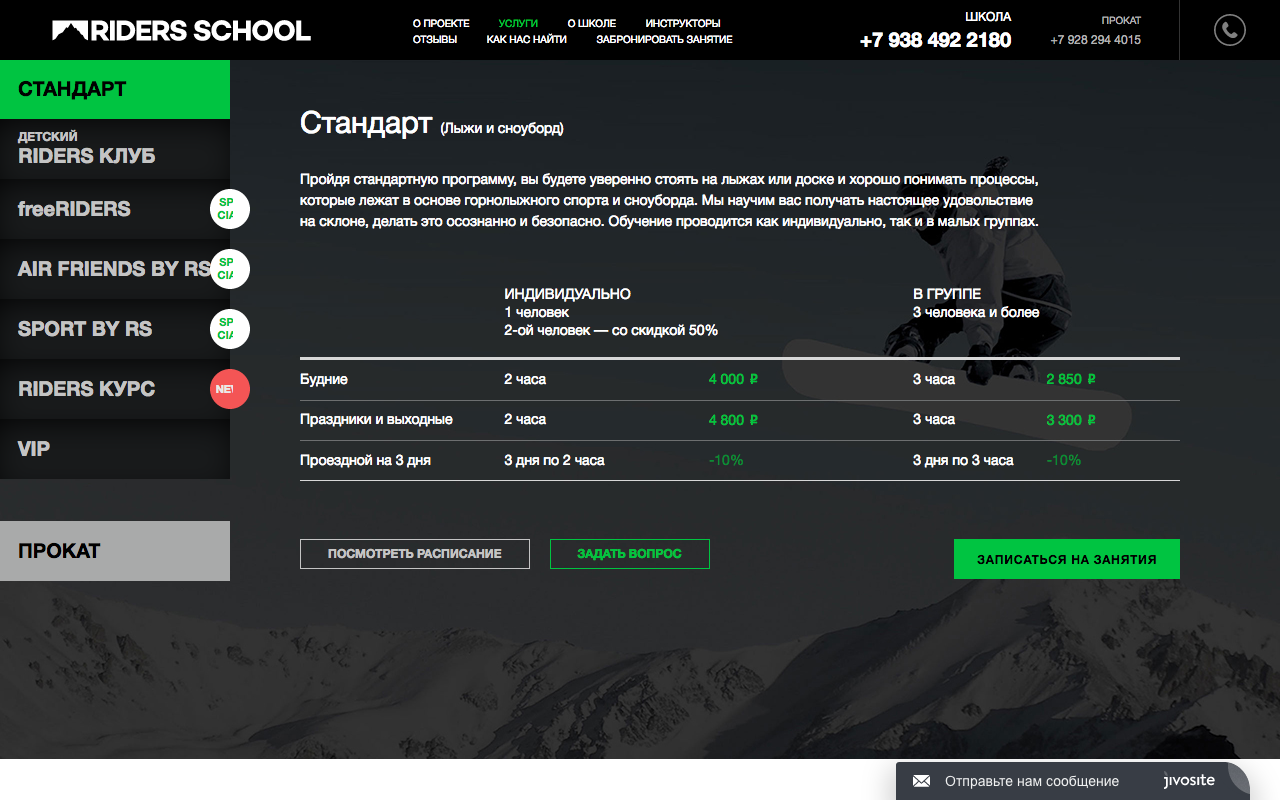Click the jivosite label in chat widget
This screenshot has width=1280, height=800.
[x=1189, y=780]
